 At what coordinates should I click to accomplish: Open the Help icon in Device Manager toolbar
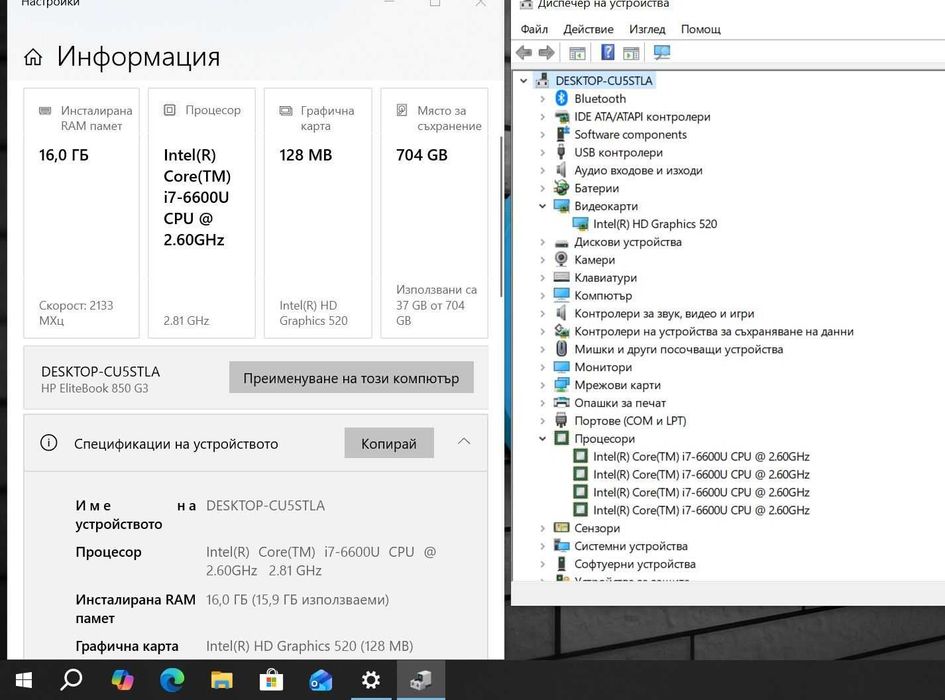point(608,52)
